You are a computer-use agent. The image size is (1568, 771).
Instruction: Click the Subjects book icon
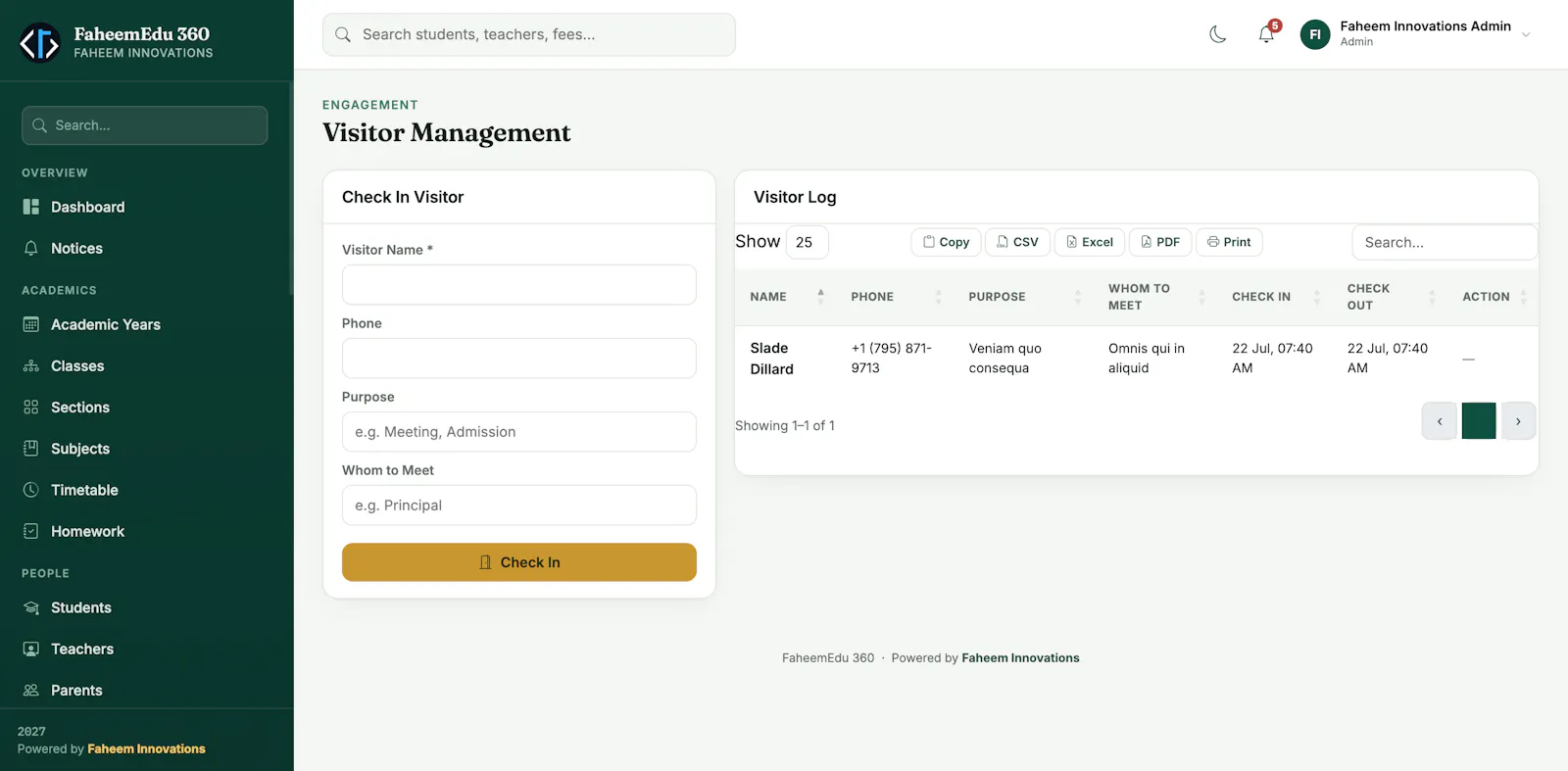(31, 448)
